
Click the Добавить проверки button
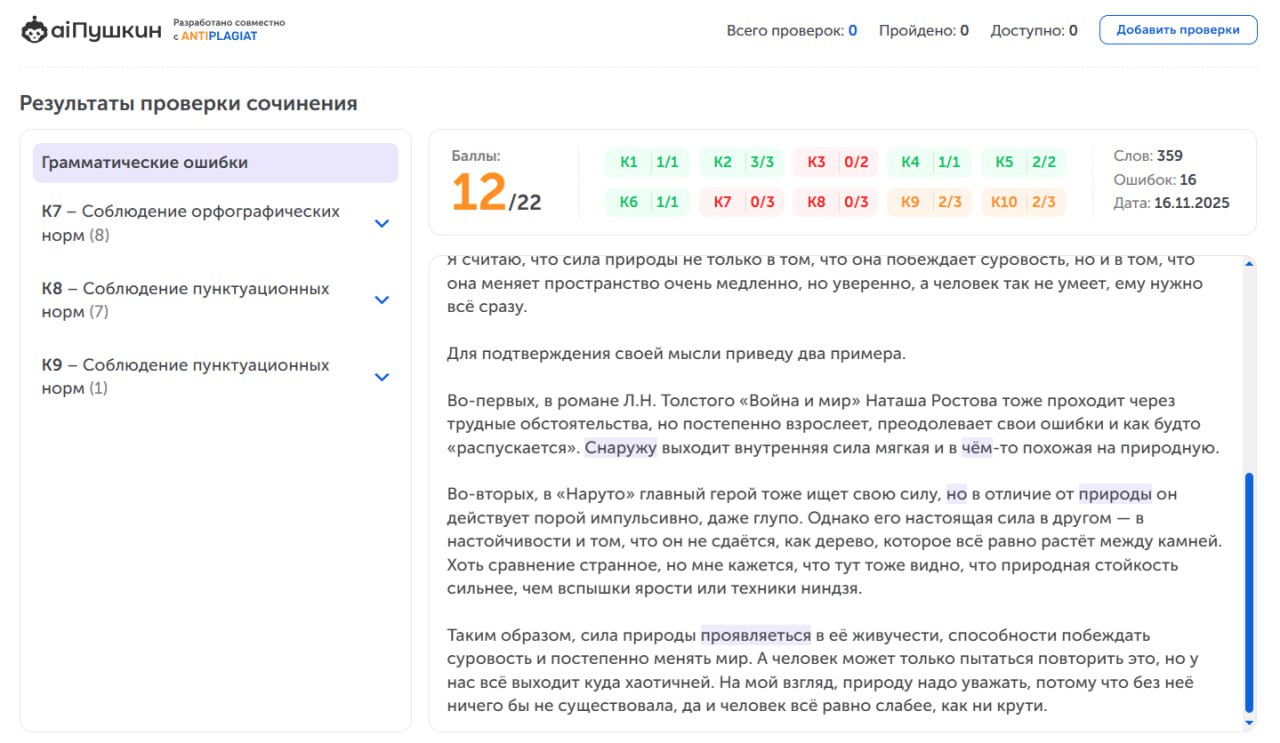tap(1180, 29)
